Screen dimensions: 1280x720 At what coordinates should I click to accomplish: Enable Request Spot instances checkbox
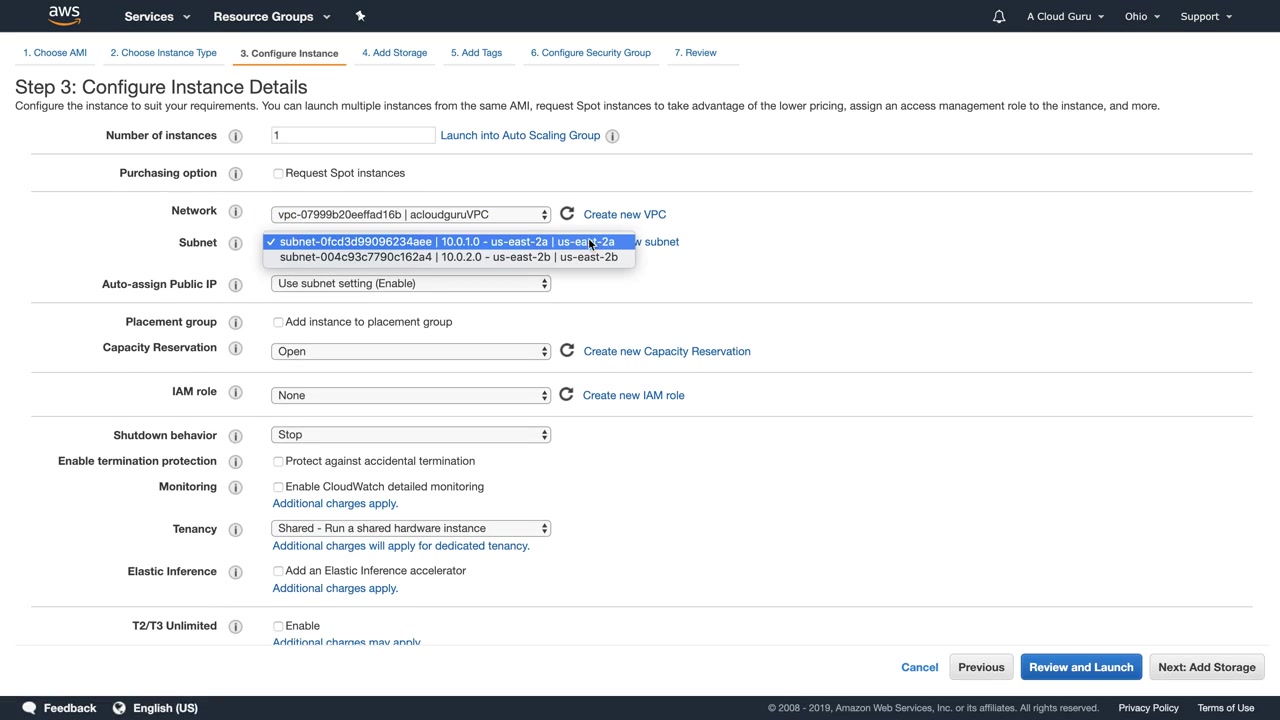pos(278,173)
